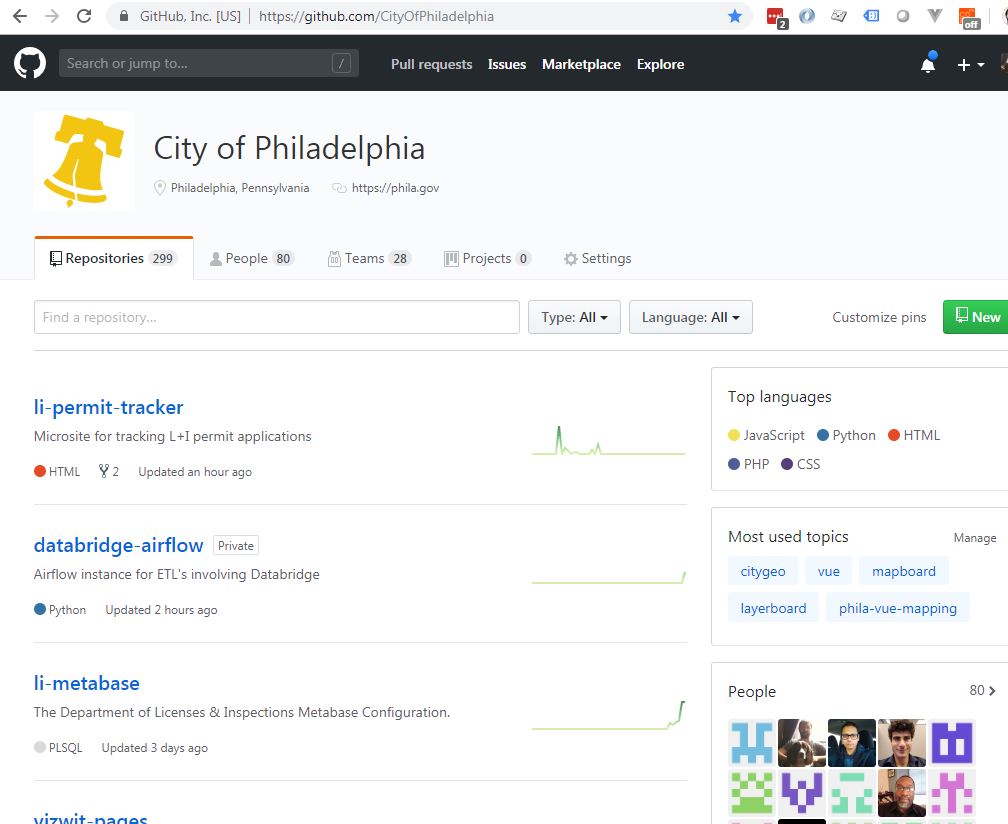Click Issues in top navigation

[507, 64]
